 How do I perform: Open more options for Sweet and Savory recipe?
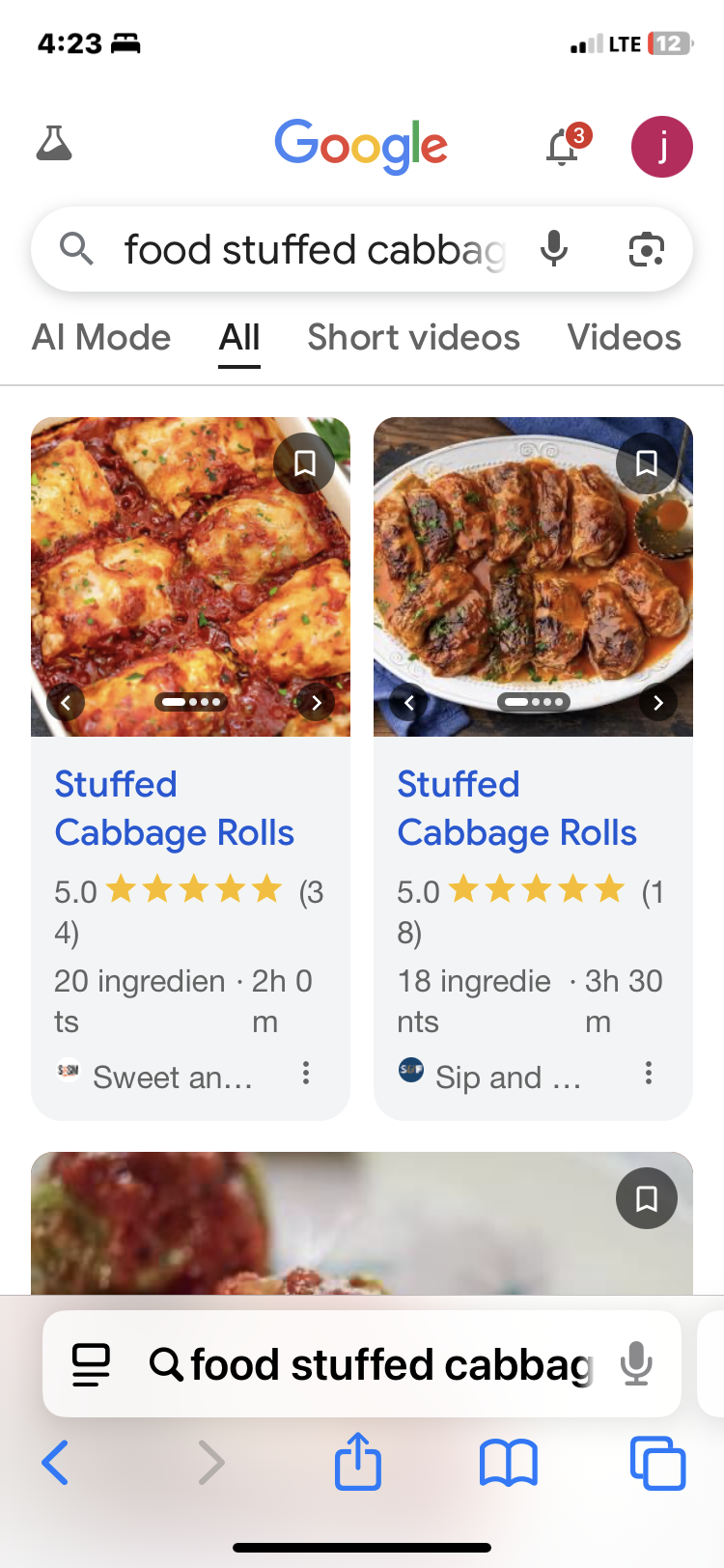tap(305, 1073)
